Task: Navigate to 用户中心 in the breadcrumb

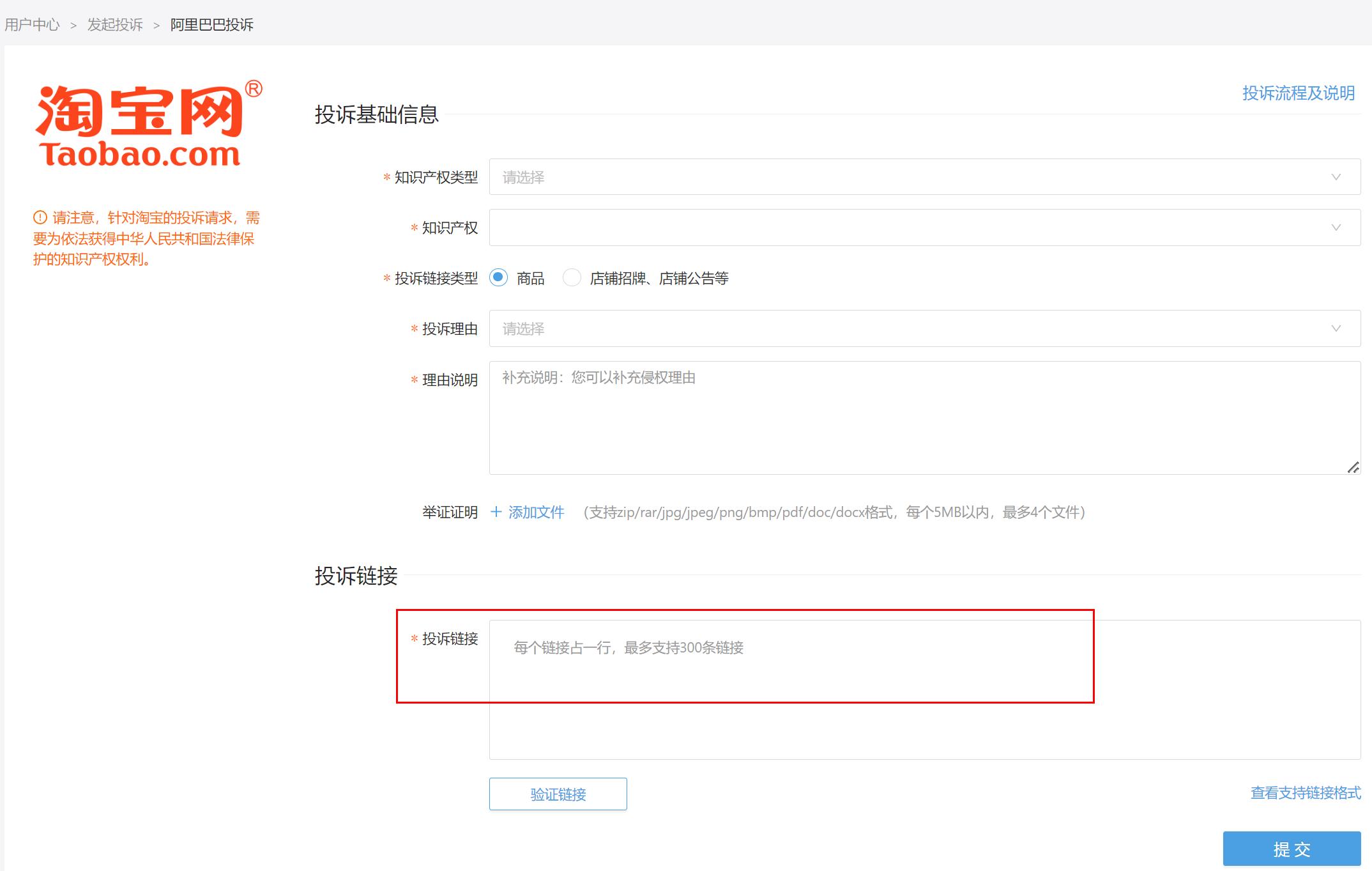Action: pyautogui.click(x=31, y=25)
